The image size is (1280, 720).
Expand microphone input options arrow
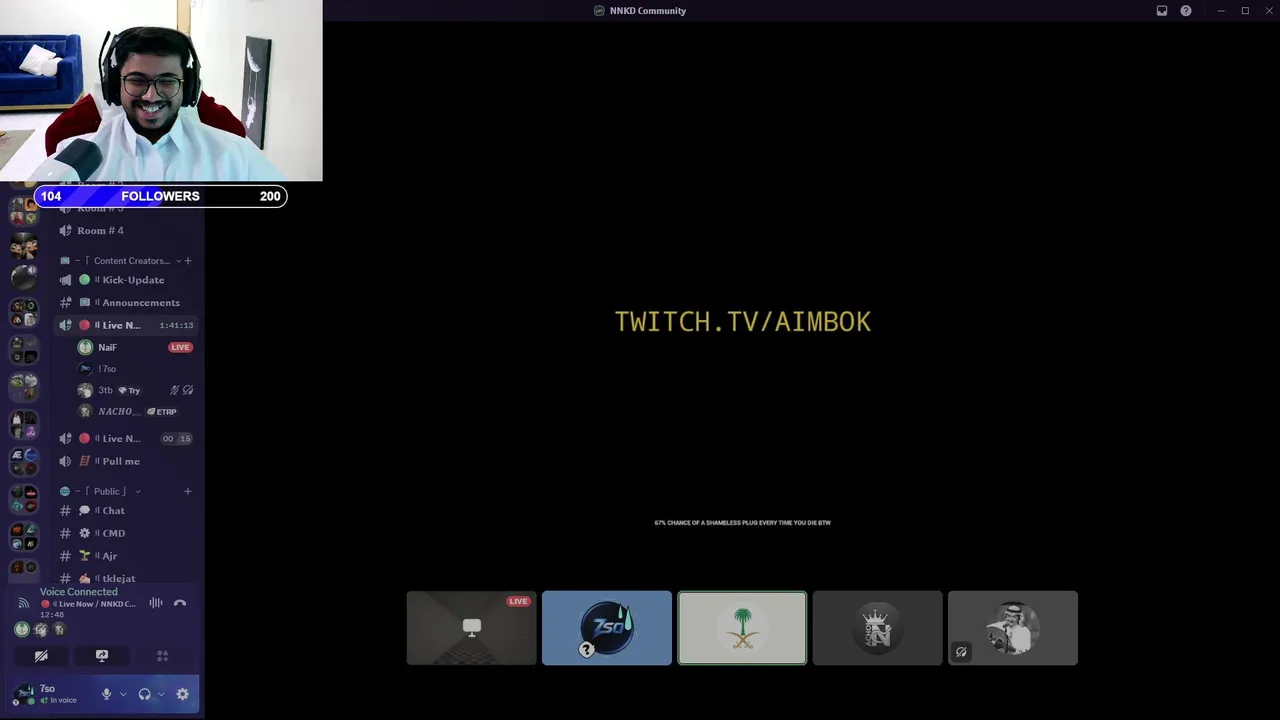(123, 694)
